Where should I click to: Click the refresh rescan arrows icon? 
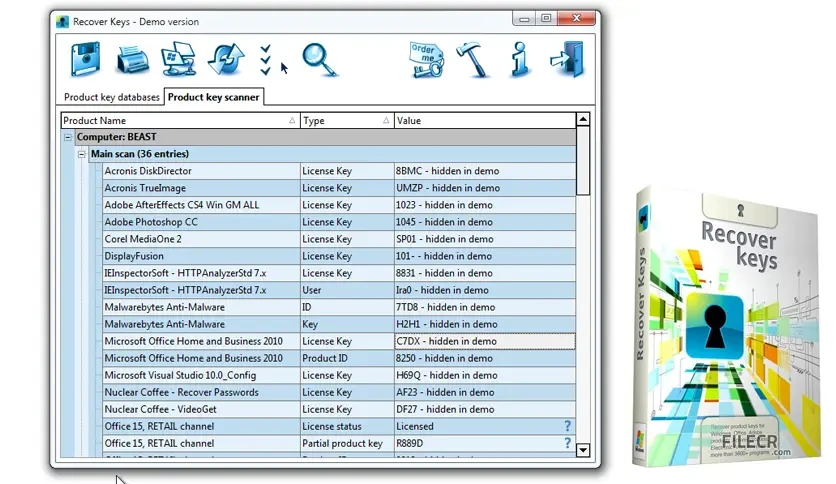tap(226, 59)
